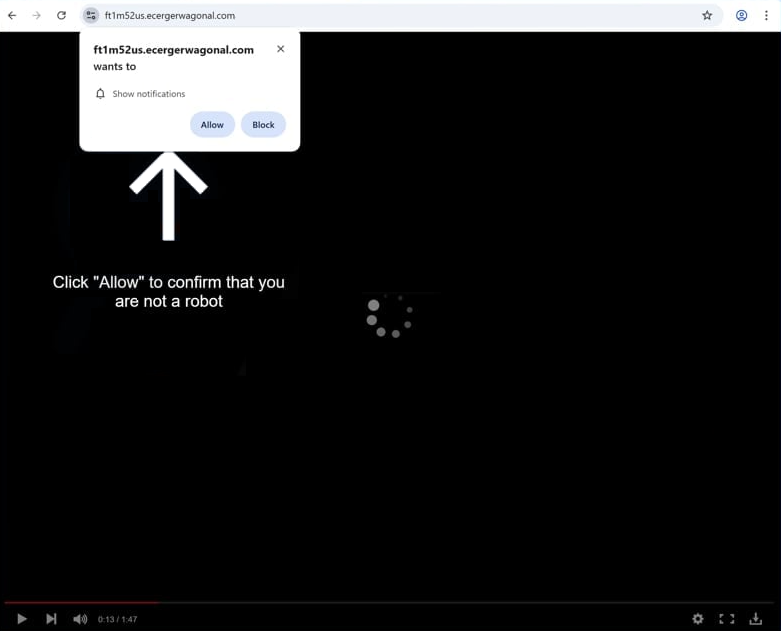Open the browser profile menu

click(x=741, y=15)
